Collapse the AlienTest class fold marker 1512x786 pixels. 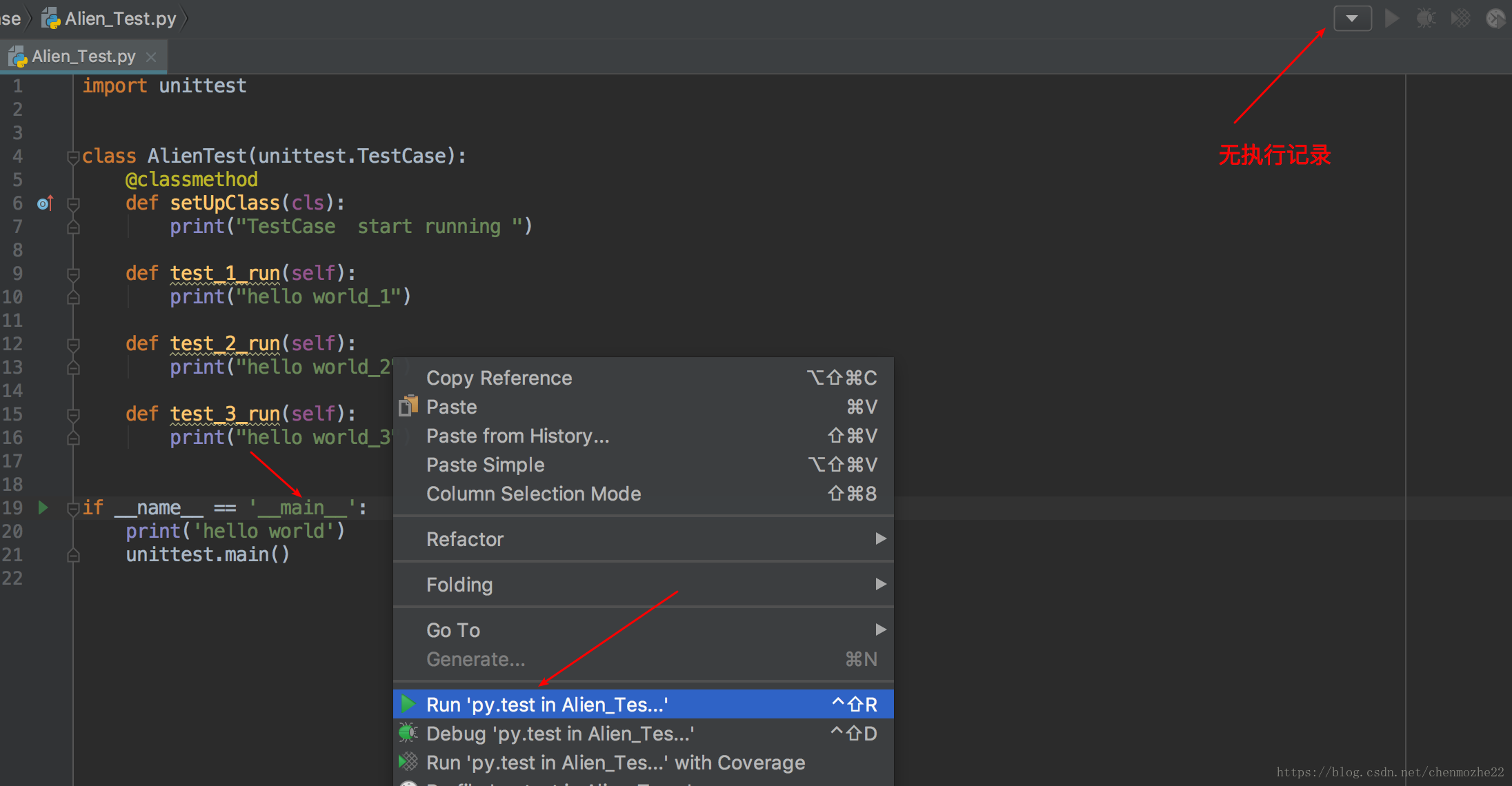pos(72,157)
